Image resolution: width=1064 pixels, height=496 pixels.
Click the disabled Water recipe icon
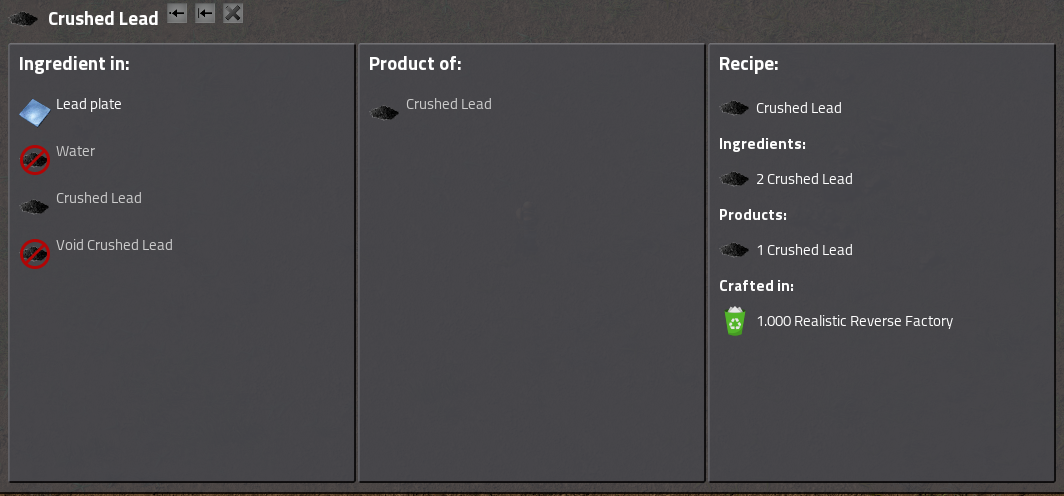(35, 160)
